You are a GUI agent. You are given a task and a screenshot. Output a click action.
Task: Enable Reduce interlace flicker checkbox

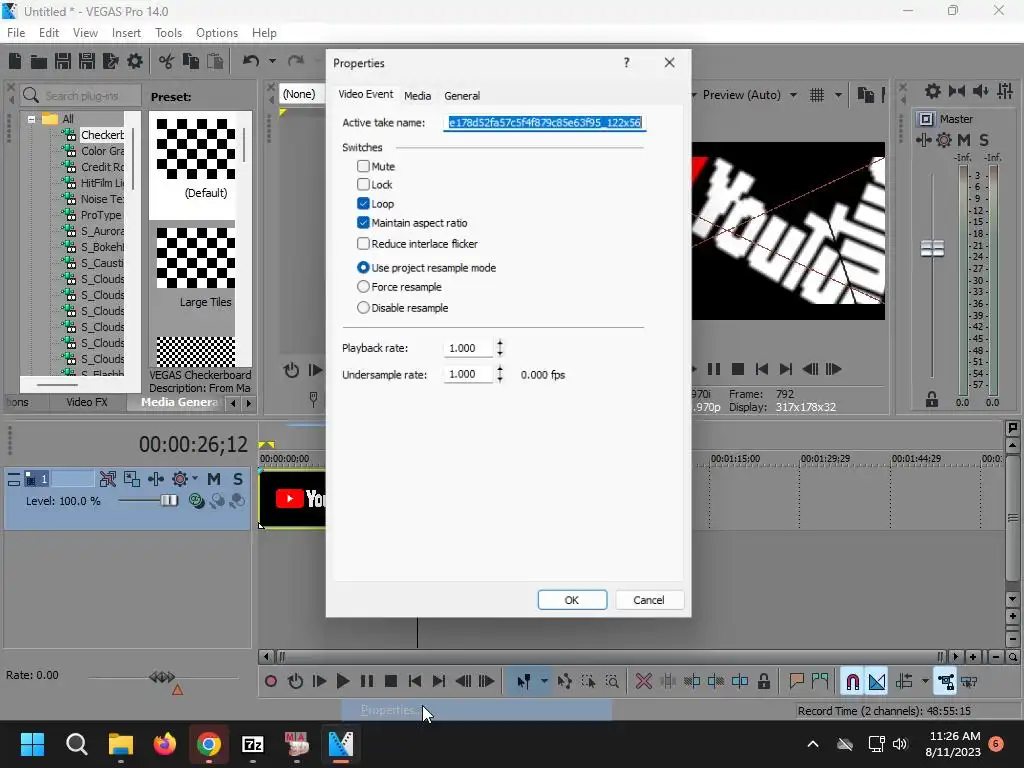tap(363, 243)
